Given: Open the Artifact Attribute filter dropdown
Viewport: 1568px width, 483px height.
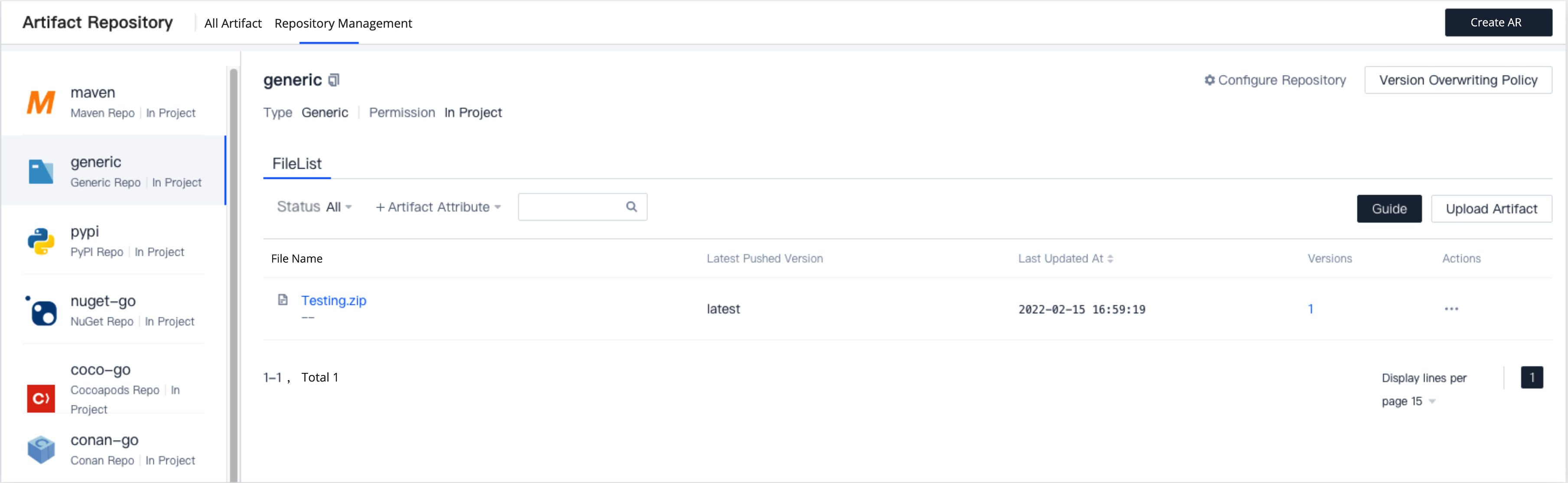Looking at the screenshot, I should 438,207.
